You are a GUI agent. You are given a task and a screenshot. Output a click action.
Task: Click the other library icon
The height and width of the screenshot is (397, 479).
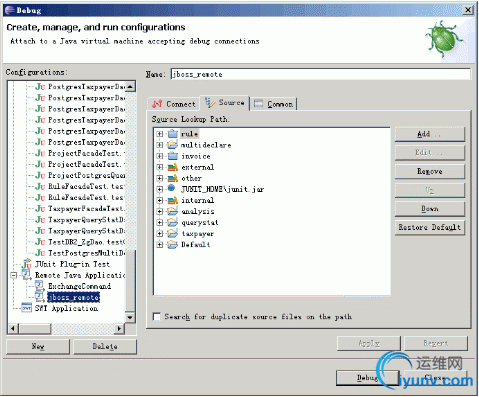pos(173,178)
